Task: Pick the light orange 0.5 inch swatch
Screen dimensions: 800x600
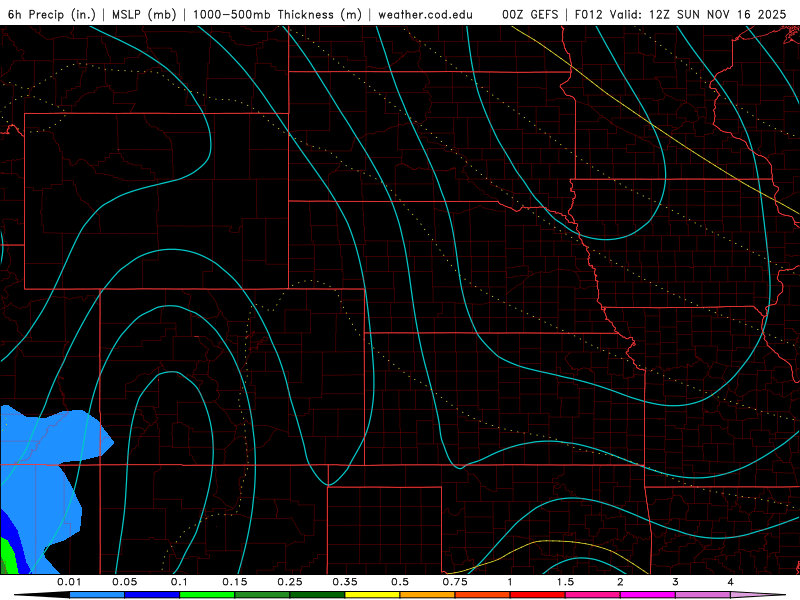Action: tap(428, 595)
